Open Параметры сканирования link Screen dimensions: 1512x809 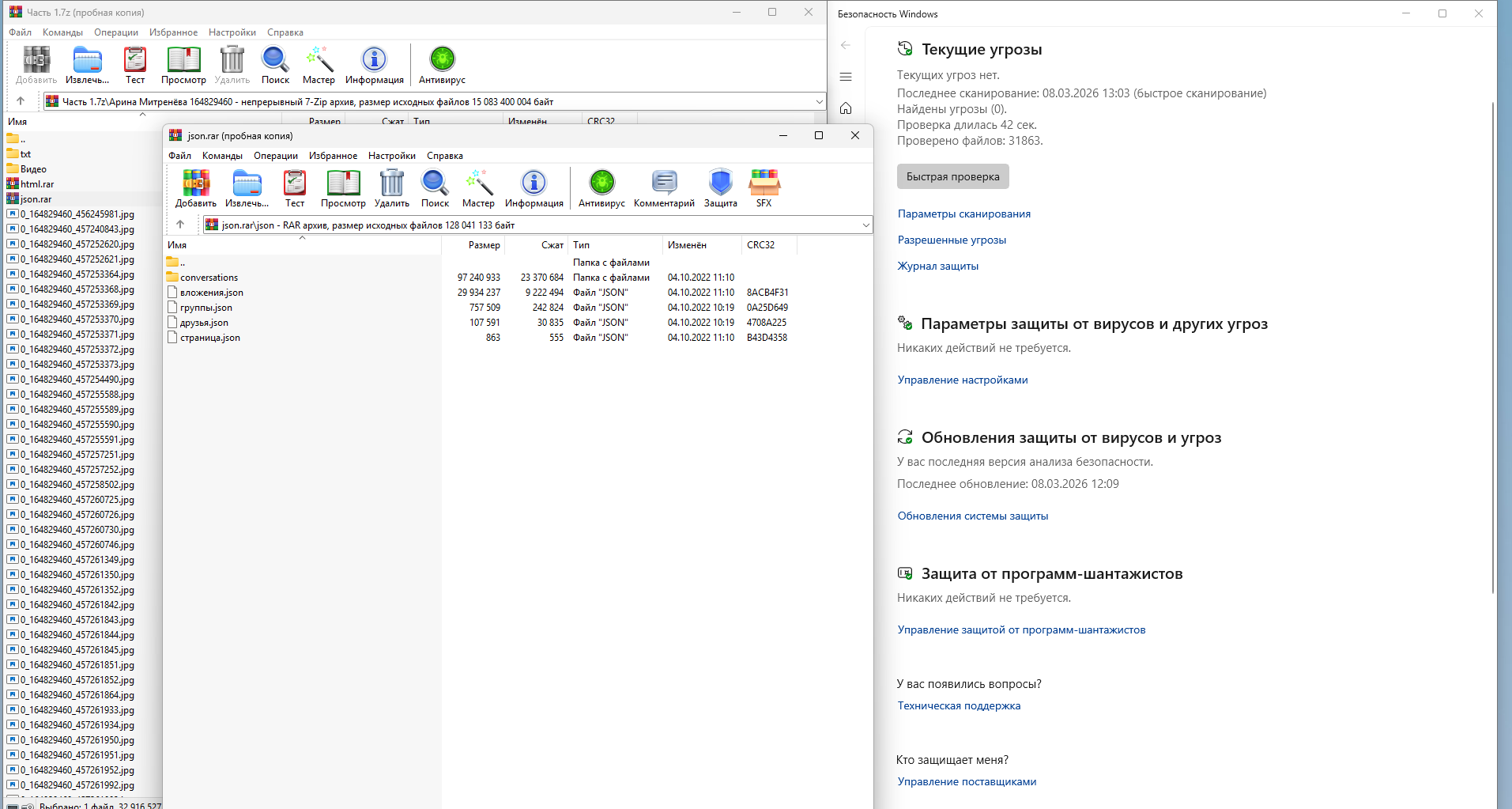click(x=963, y=214)
